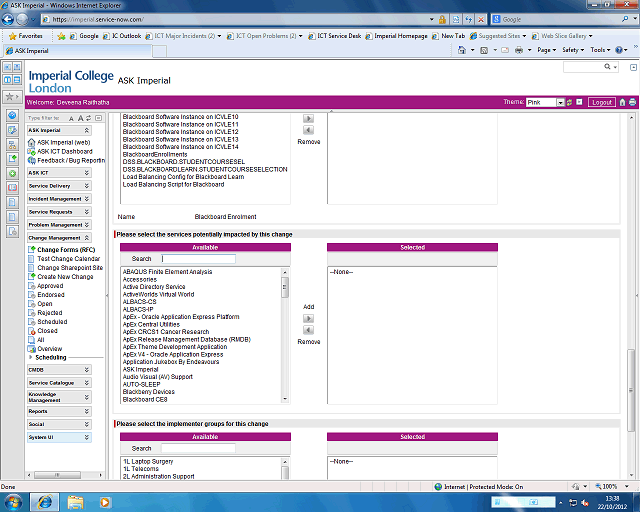Screen dimensions: 640x512
Task: Open the Overview module icon in Change Management
Action: click(31, 348)
